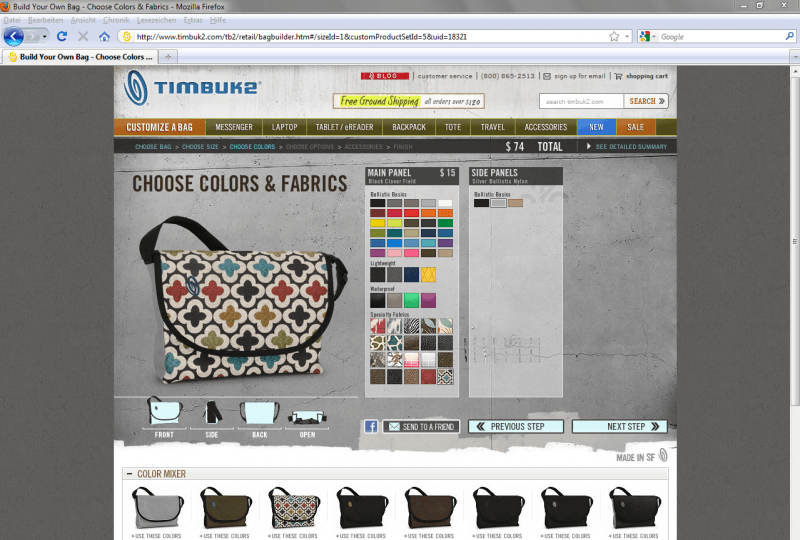Click Customize a Bag tab

(x=160, y=127)
